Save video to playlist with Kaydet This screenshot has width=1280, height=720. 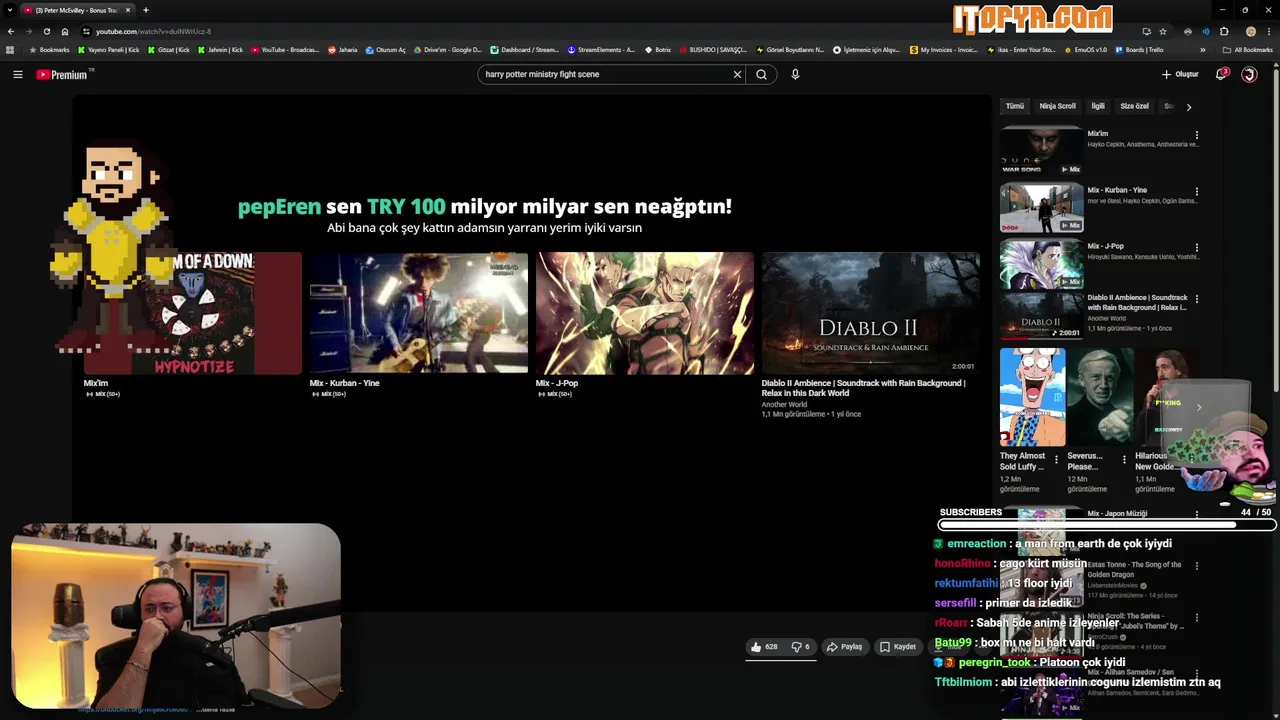coord(898,647)
